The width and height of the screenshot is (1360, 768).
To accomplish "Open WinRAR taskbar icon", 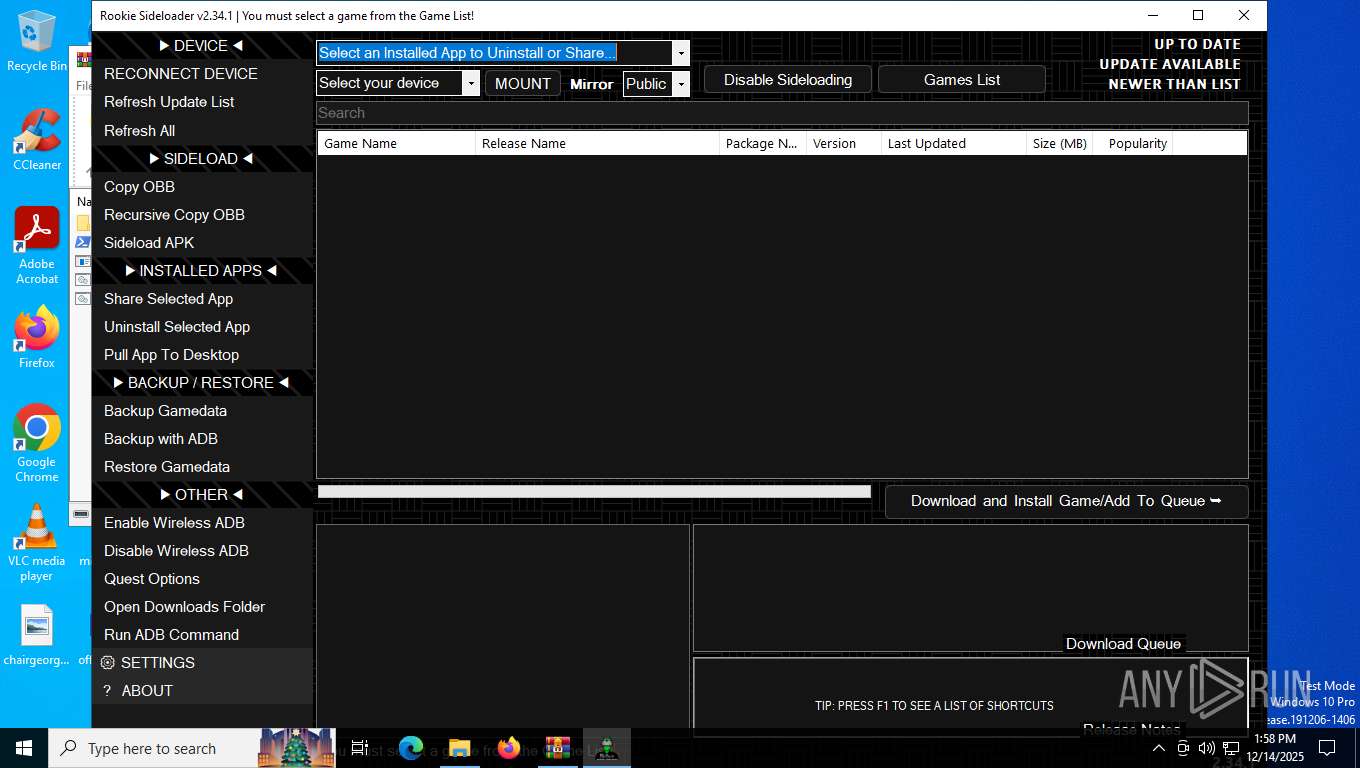I will pyautogui.click(x=557, y=748).
